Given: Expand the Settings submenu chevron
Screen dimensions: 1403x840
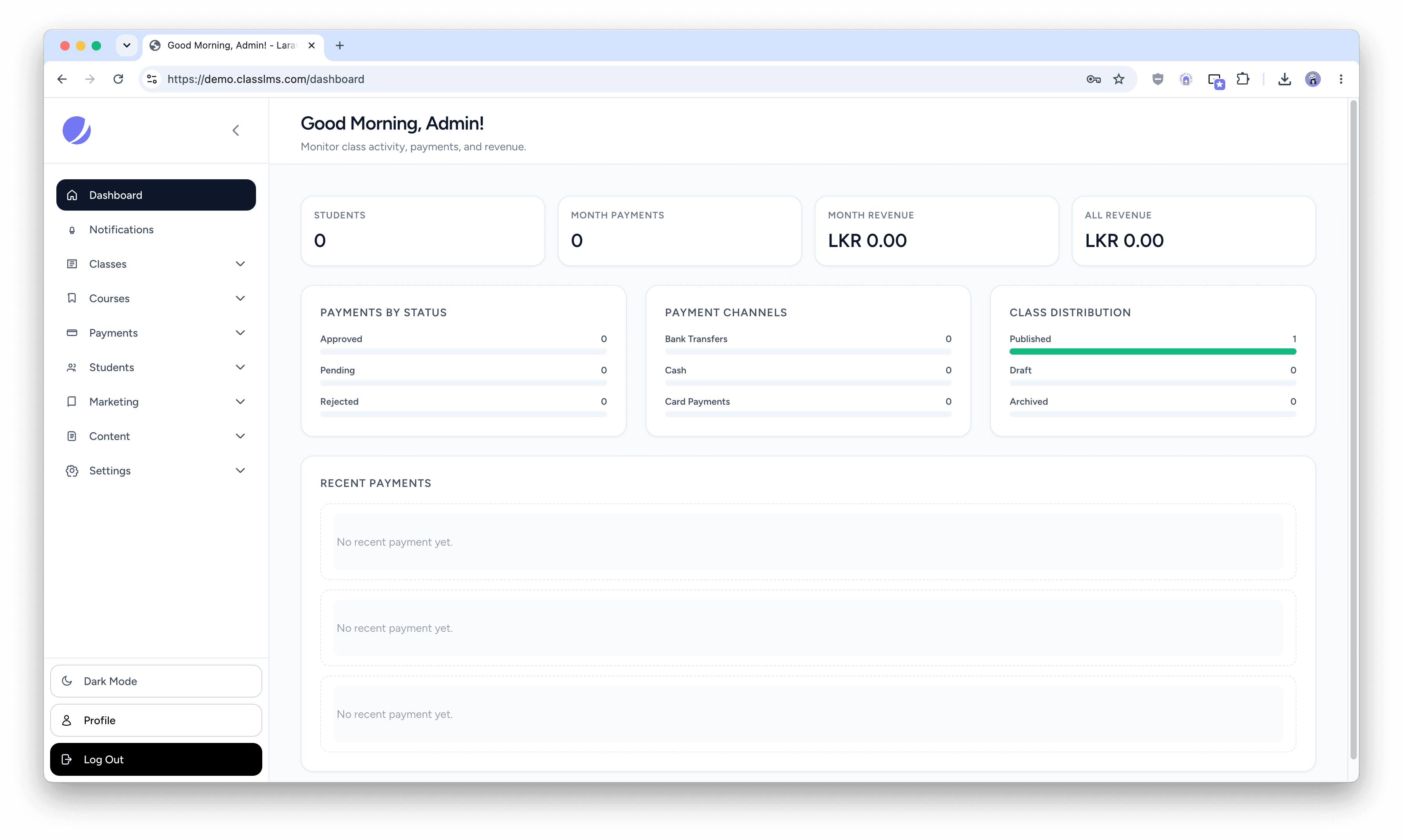Looking at the screenshot, I should (x=240, y=471).
